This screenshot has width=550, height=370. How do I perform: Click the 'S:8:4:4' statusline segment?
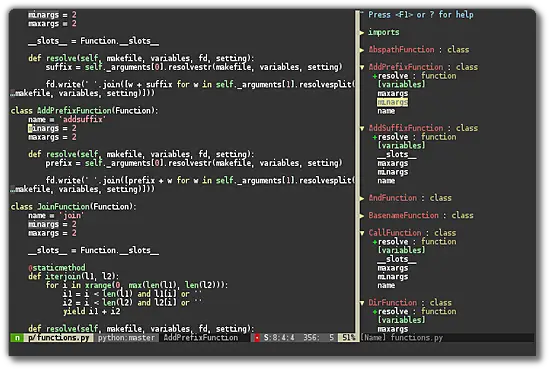(x=279, y=338)
